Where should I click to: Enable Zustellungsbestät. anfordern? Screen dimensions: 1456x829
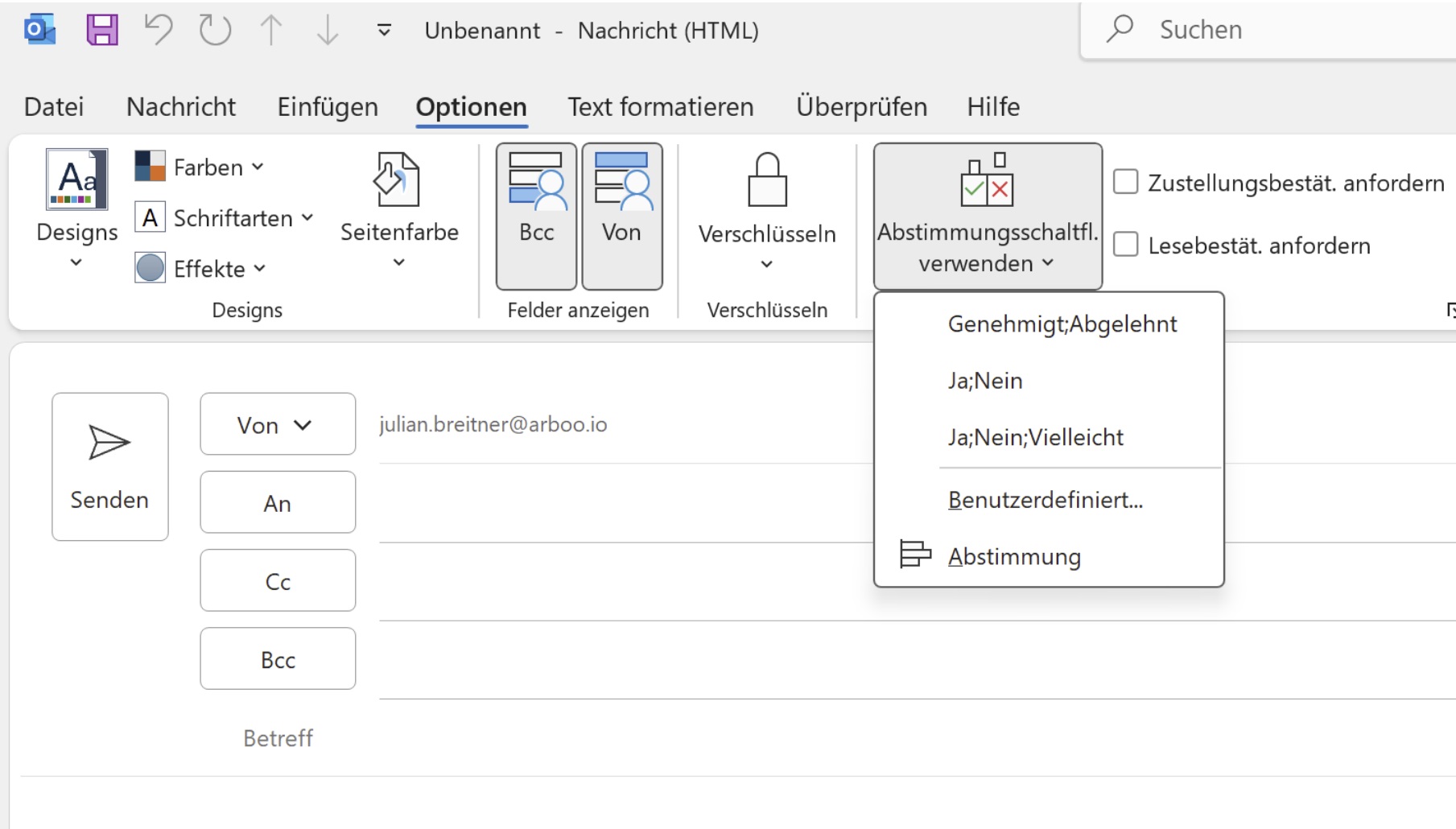coord(1124,182)
